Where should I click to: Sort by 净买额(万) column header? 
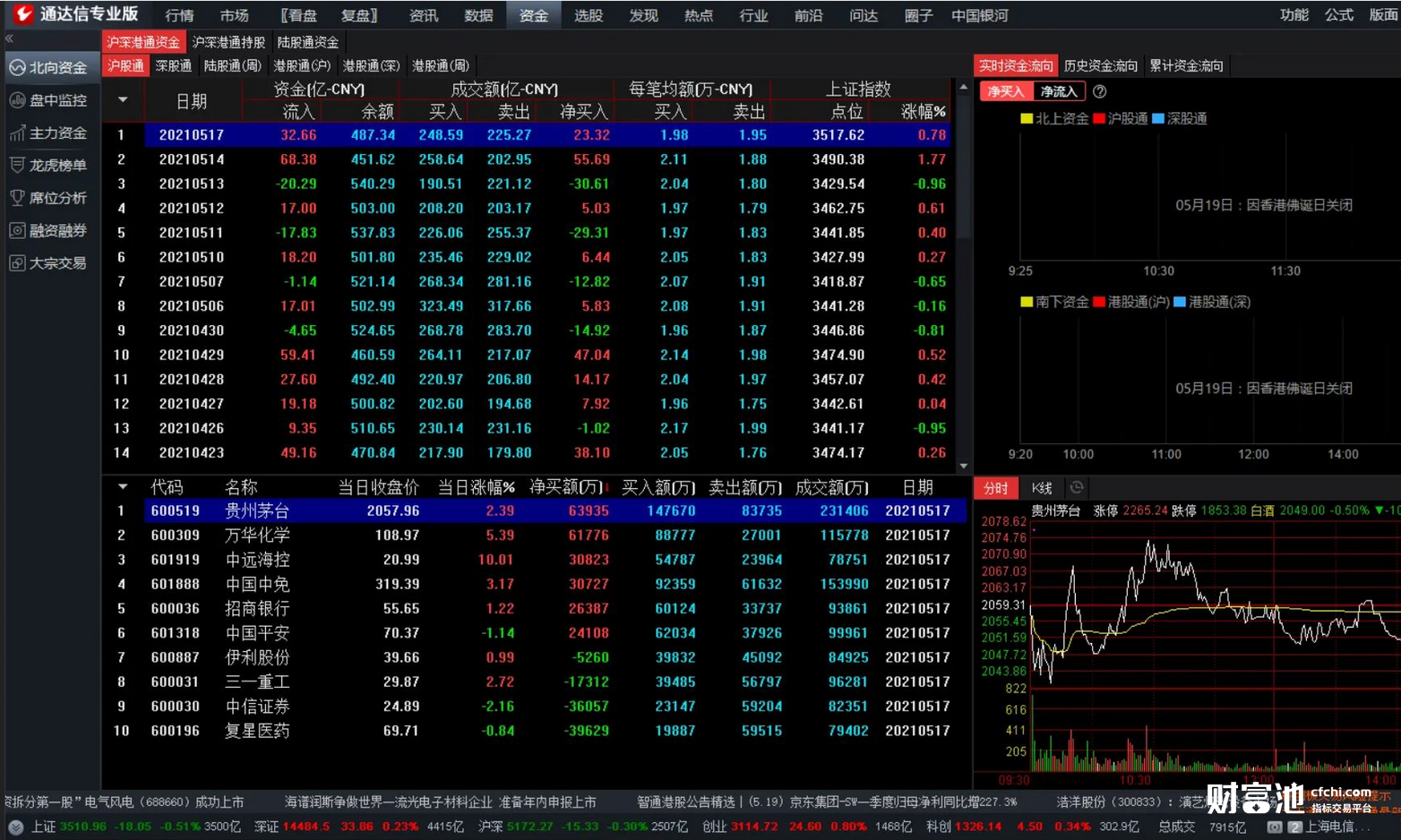click(568, 487)
